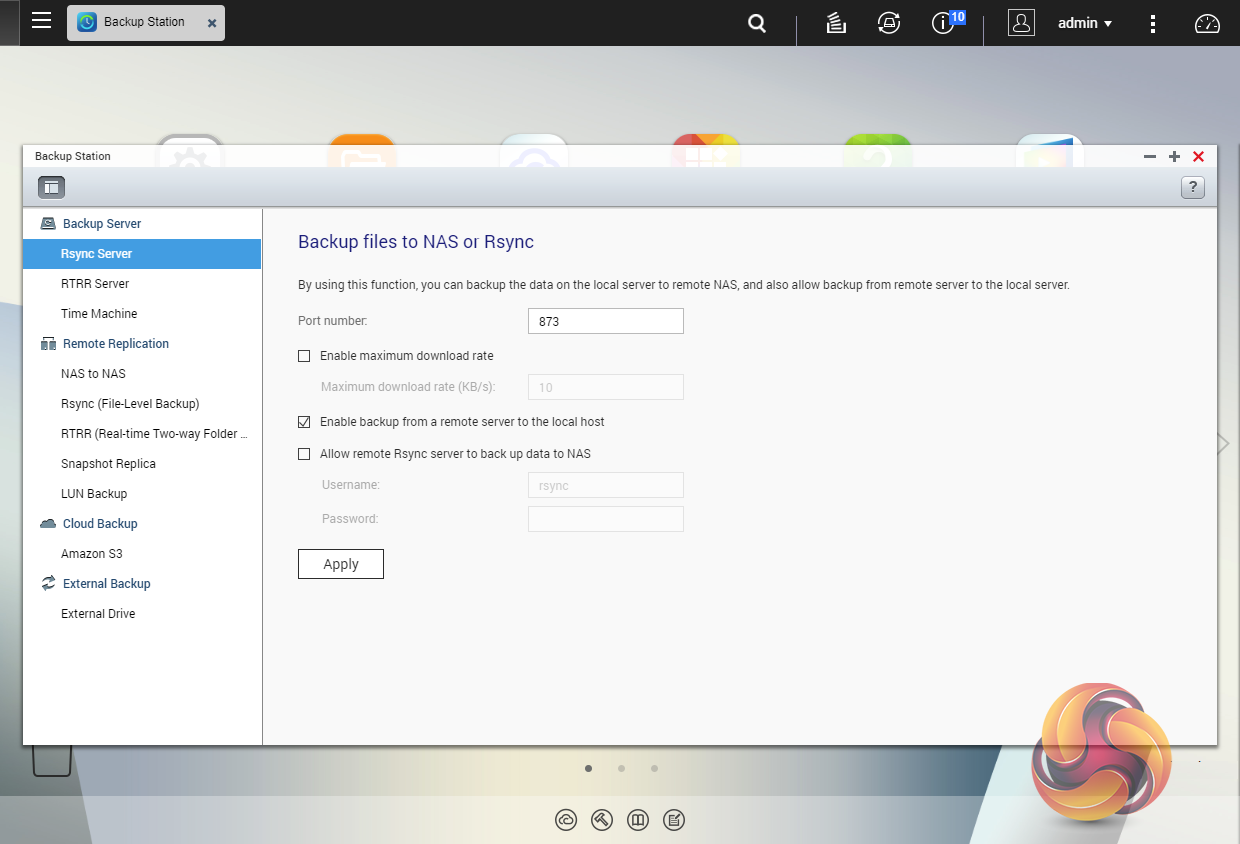Click the Password field
Image resolution: width=1240 pixels, height=844 pixels.
coord(606,519)
